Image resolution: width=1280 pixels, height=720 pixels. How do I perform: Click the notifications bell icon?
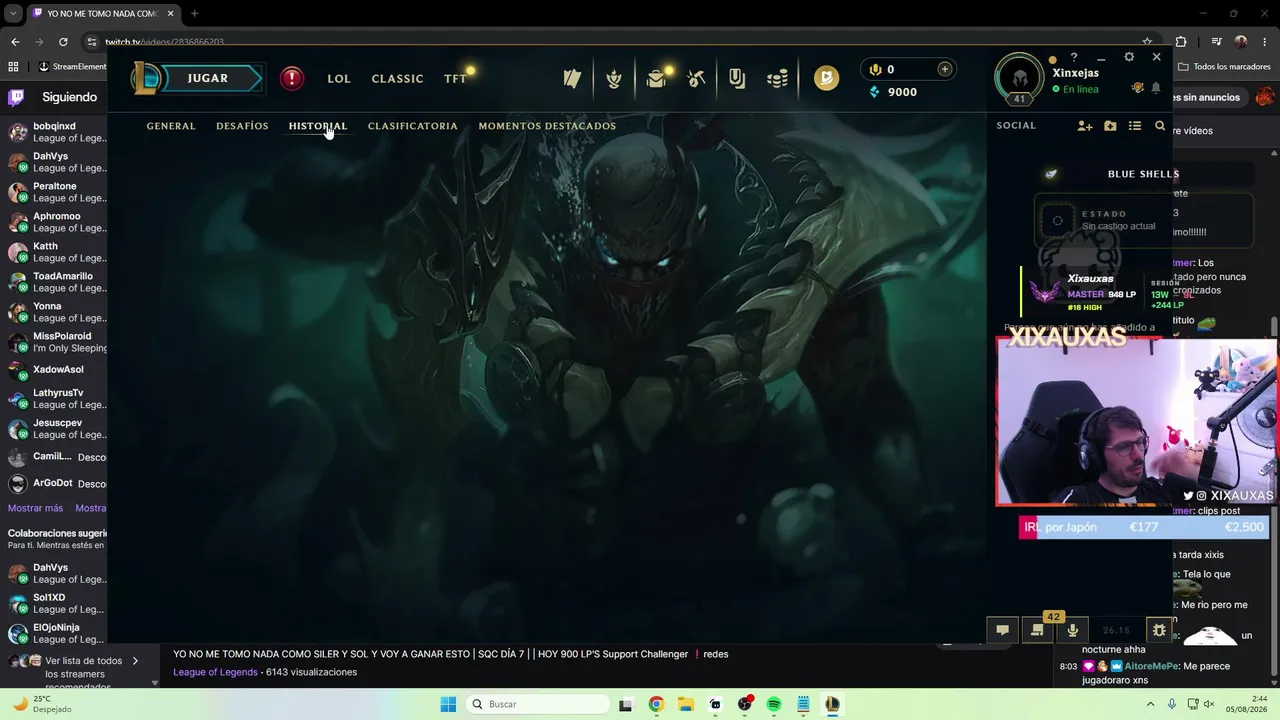click(x=1156, y=88)
